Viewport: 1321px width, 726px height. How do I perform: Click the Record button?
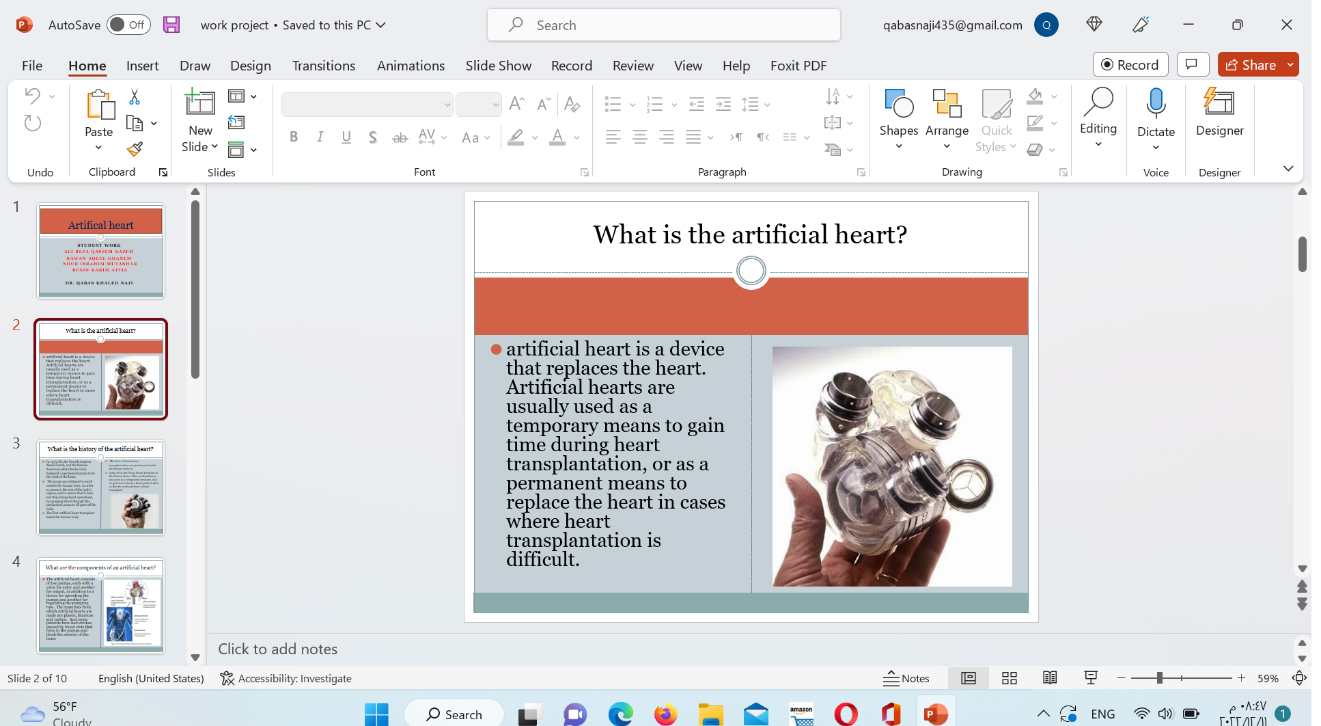tap(1130, 65)
